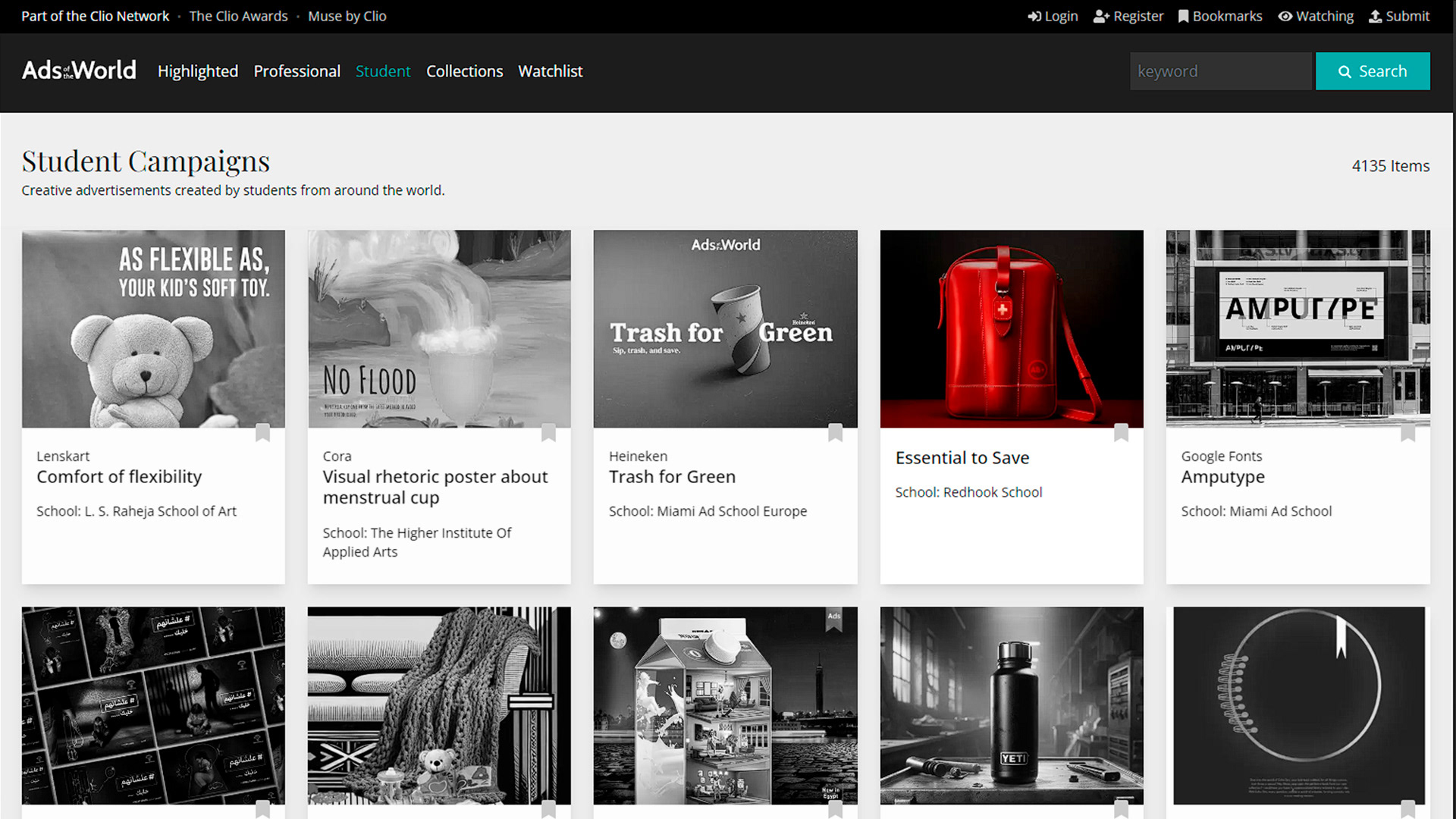Go to the Professional campaigns tab
The height and width of the screenshot is (819, 1456).
point(297,71)
